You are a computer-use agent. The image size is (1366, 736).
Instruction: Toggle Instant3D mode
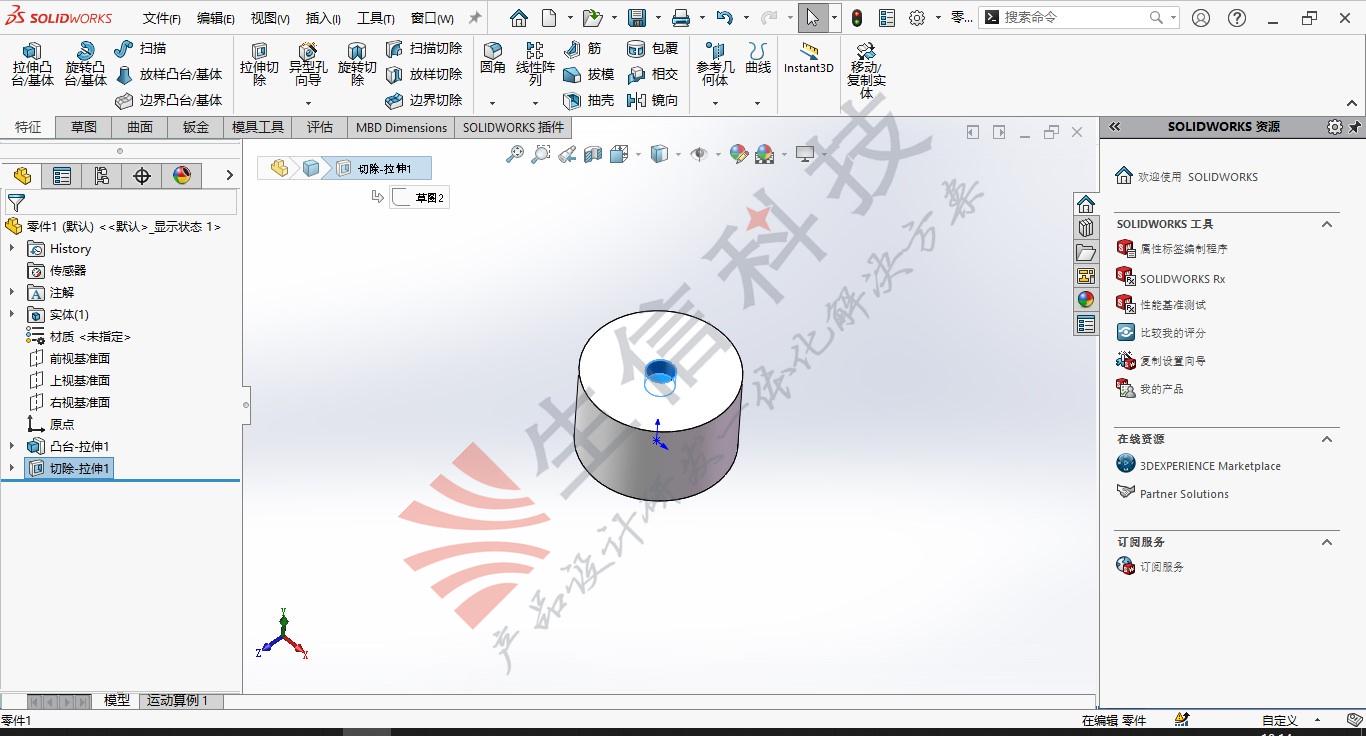click(808, 58)
